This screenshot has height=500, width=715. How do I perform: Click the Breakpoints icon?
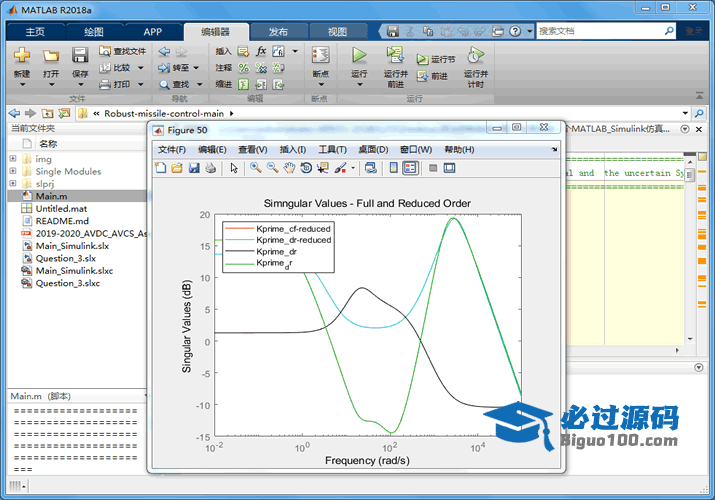tap(321, 55)
